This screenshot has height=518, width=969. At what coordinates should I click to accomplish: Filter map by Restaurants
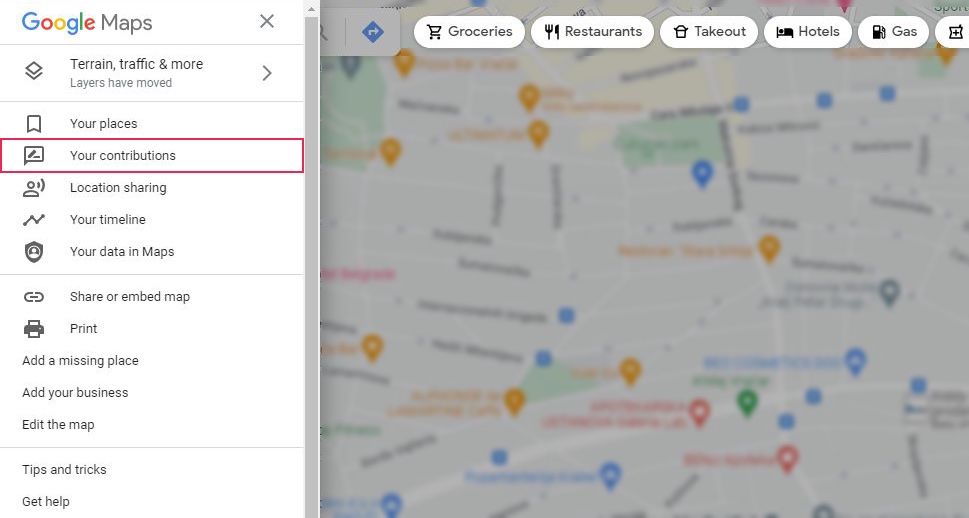(592, 32)
